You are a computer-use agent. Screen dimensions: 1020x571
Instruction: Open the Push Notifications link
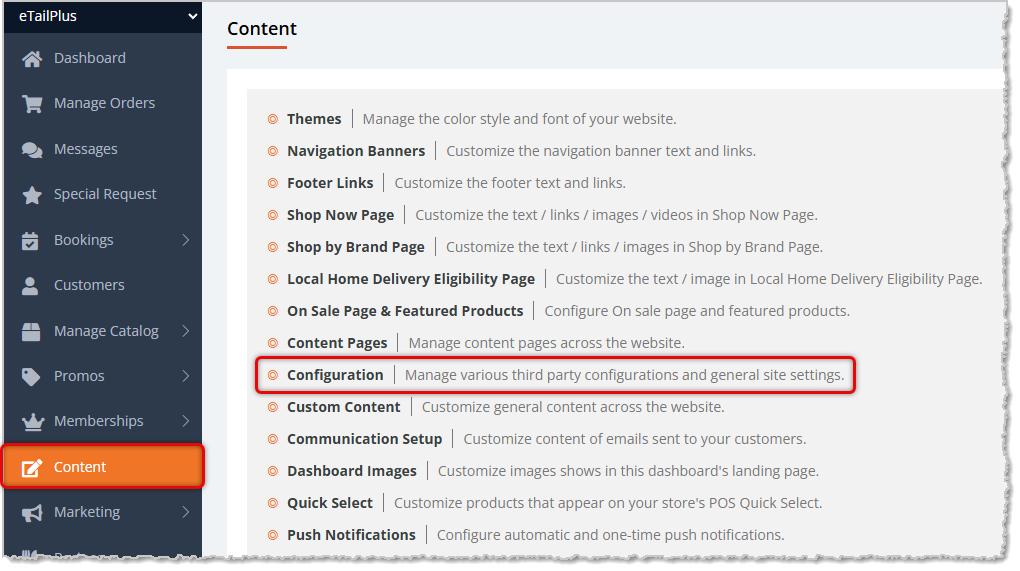point(351,535)
